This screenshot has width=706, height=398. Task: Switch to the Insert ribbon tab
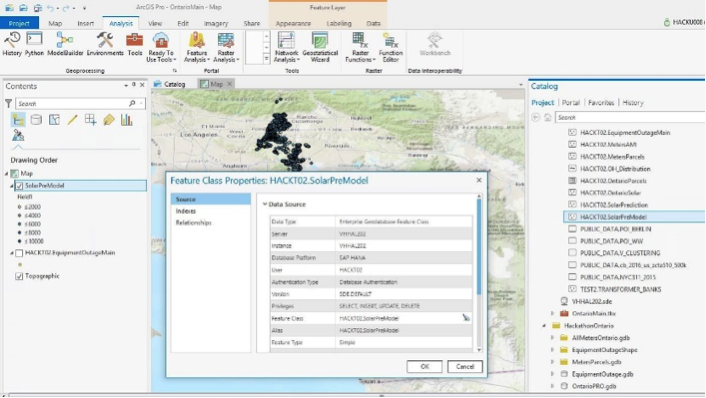[86, 23]
